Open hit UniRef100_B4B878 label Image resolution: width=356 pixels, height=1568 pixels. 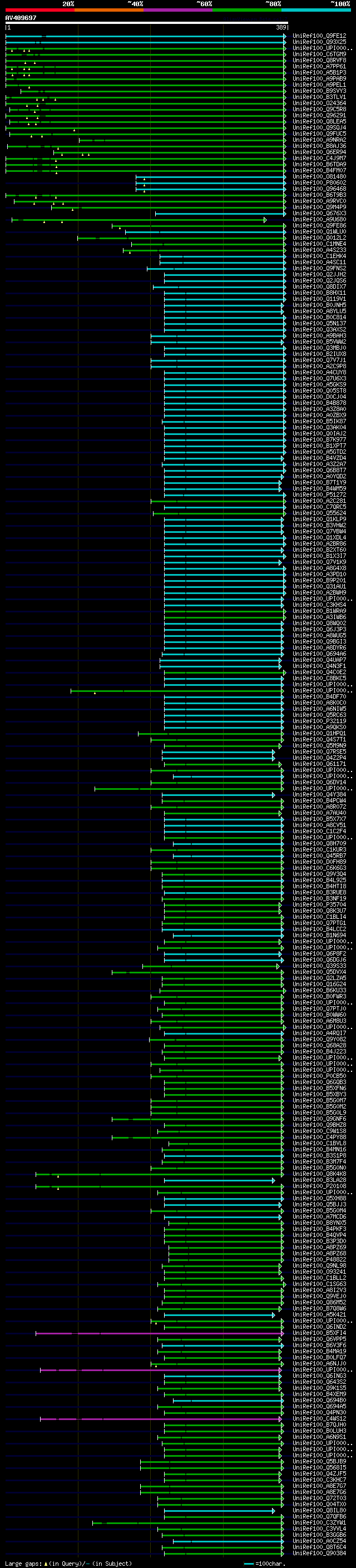[319, 403]
